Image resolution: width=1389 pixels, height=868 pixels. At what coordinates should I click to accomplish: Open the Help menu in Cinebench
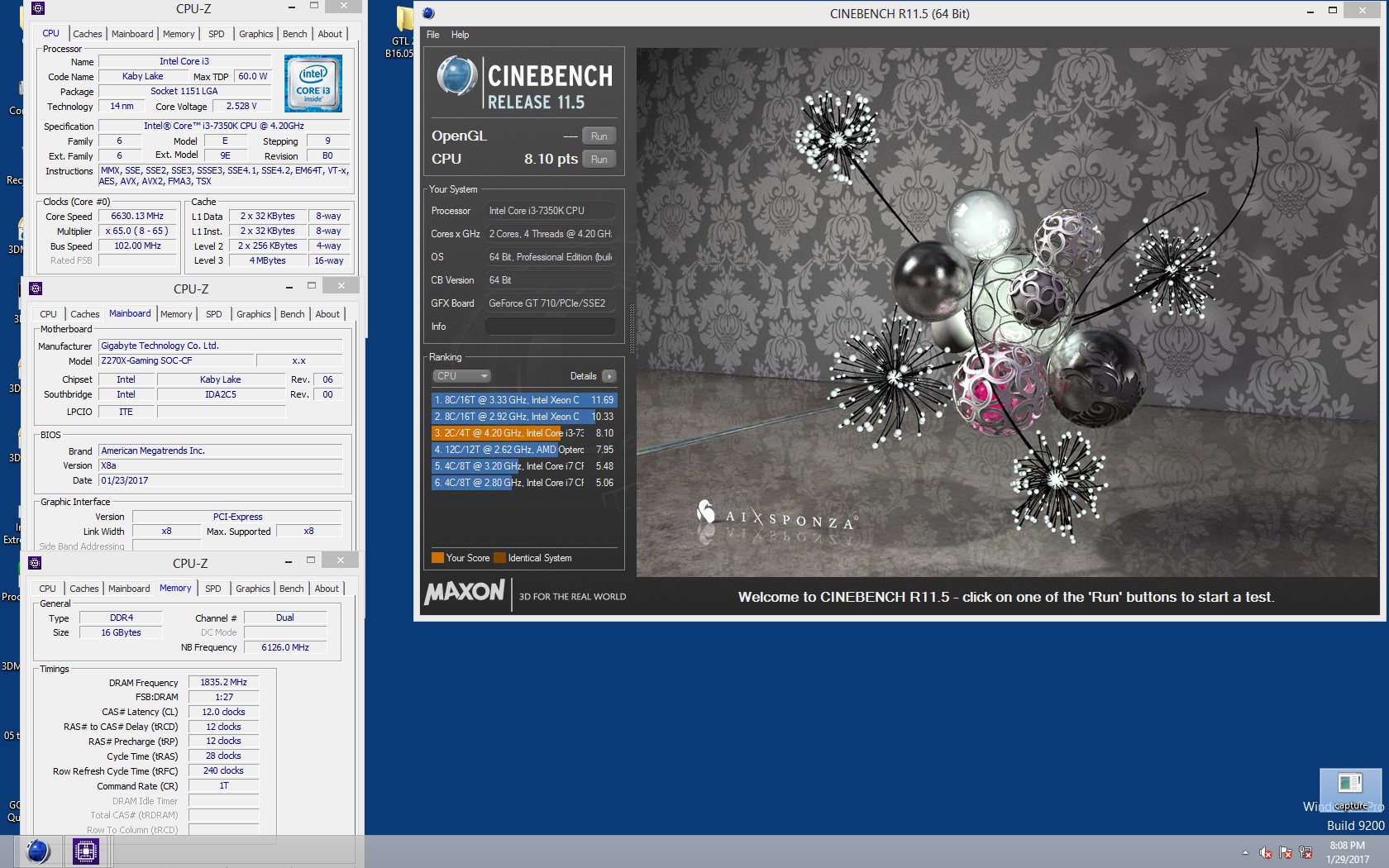point(460,35)
